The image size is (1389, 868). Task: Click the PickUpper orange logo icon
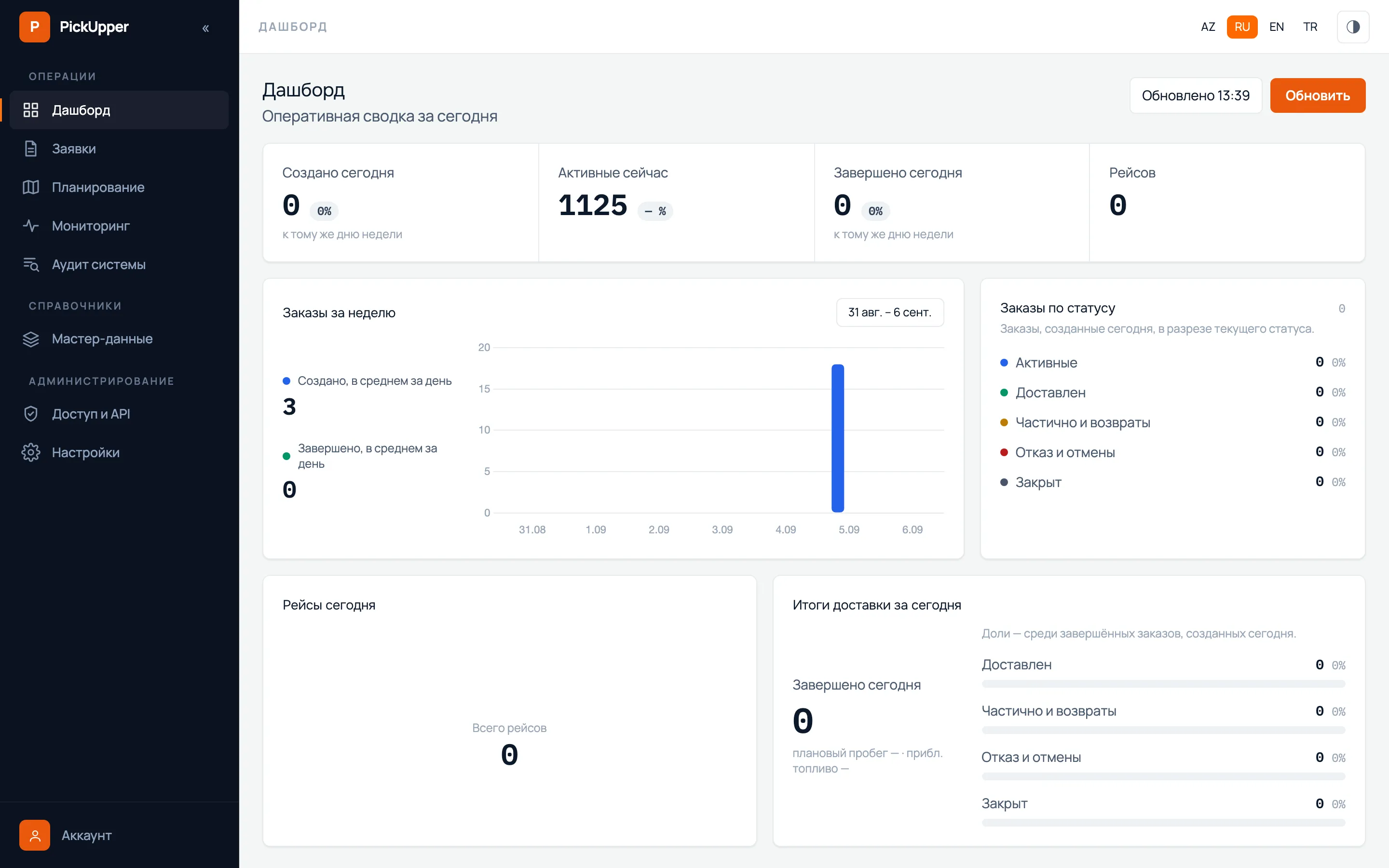click(34, 27)
